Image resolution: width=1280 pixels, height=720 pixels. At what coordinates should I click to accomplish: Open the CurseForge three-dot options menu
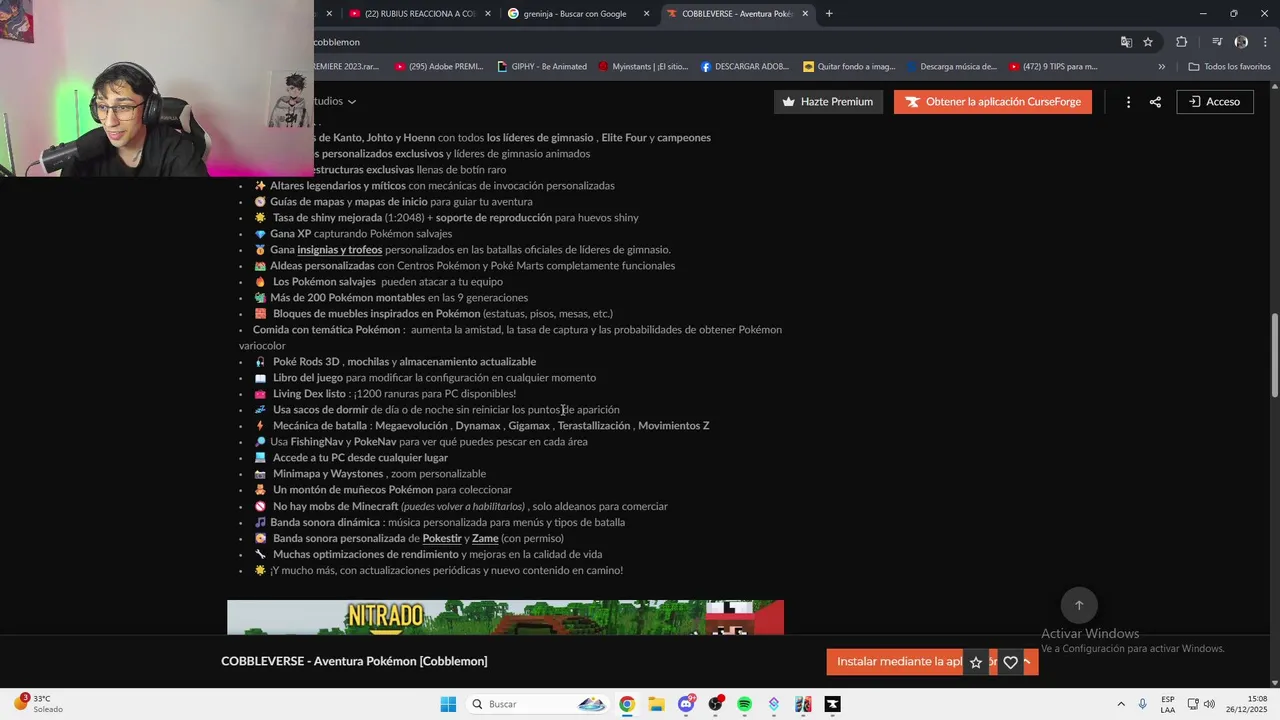click(x=1128, y=102)
